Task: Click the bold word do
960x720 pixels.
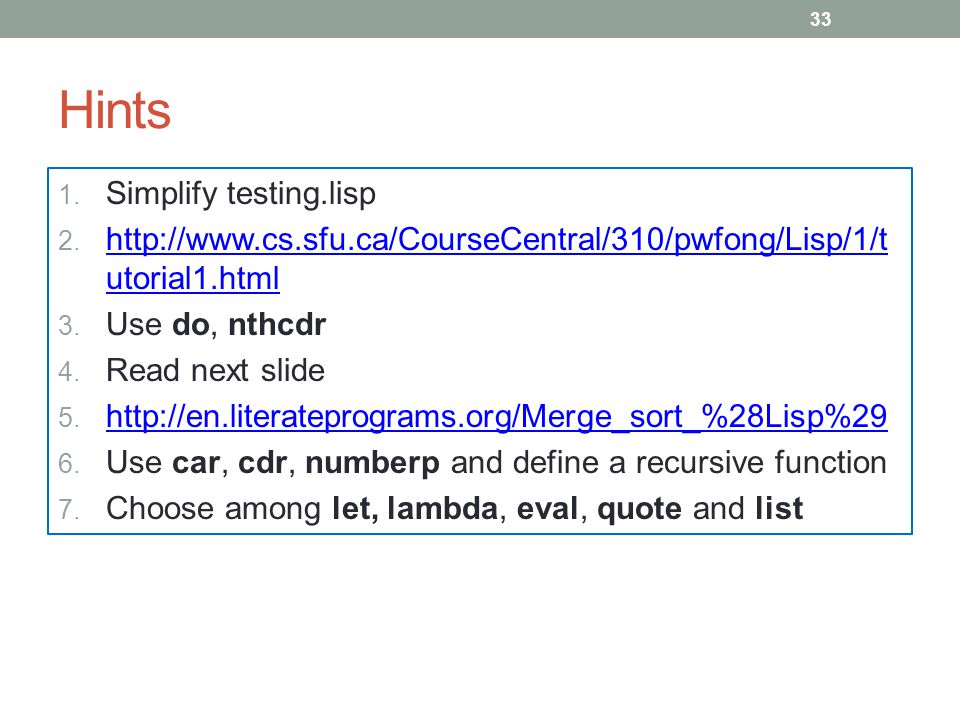Action: click(191, 324)
